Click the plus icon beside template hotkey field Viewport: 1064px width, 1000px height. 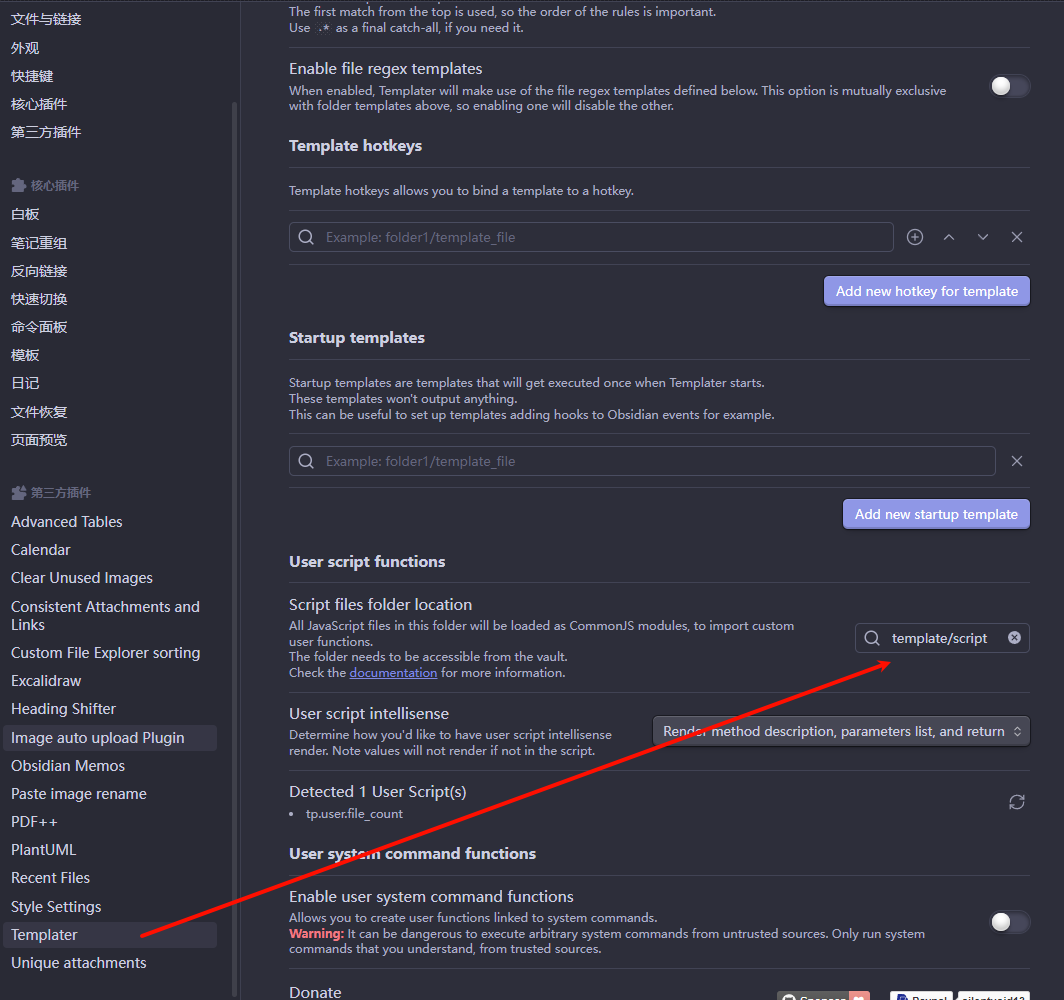[915, 237]
